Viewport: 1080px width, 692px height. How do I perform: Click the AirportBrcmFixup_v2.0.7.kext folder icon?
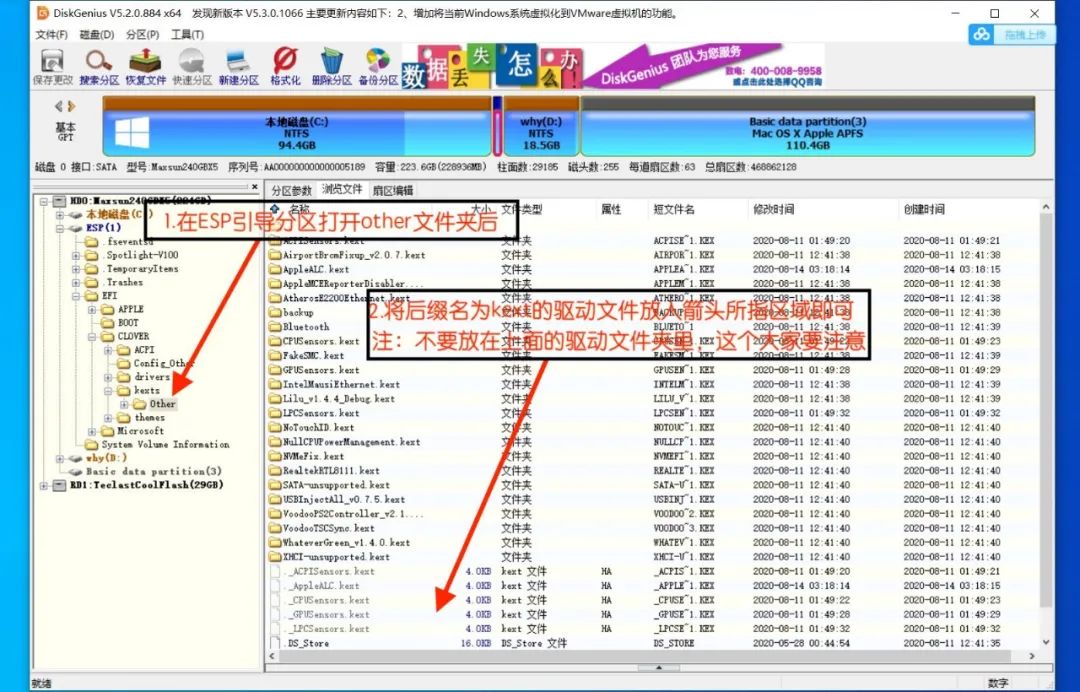click(x=275, y=255)
